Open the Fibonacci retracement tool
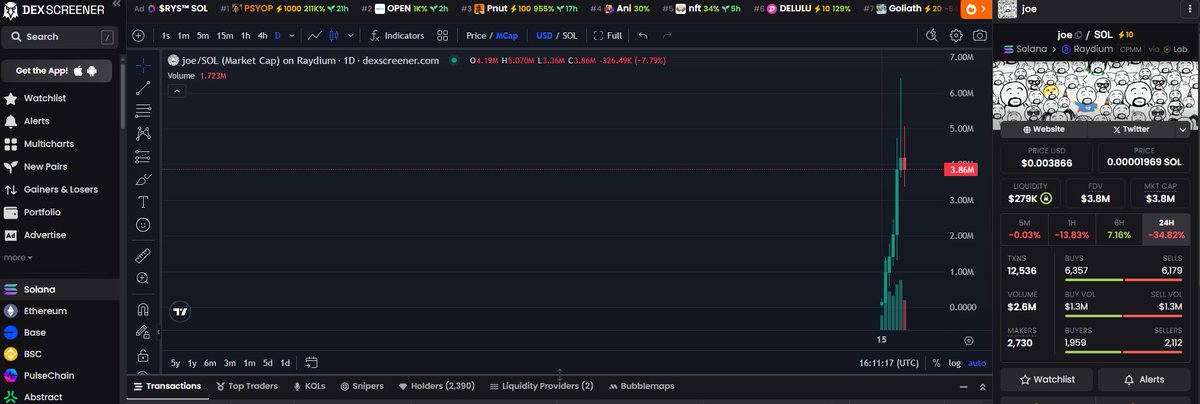Viewport: 1200px width, 404px height. click(143, 110)
